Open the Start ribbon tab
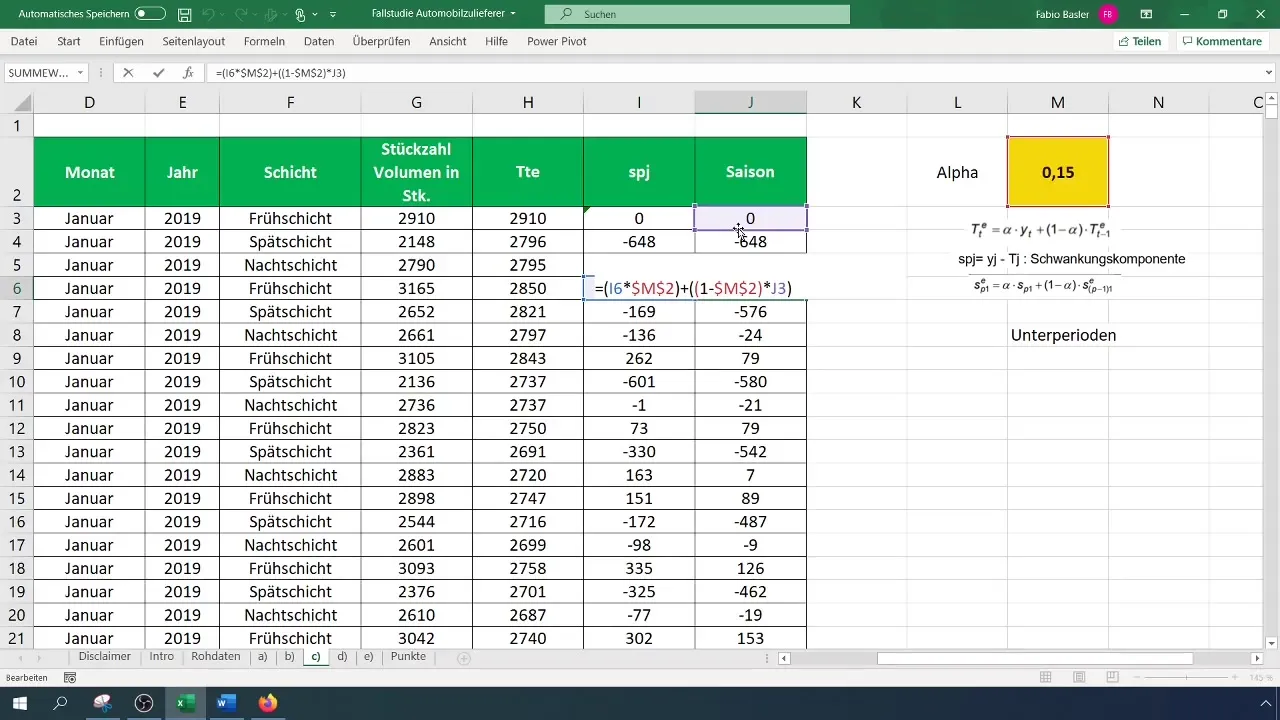1280x720 pixels. coord(69,42)
